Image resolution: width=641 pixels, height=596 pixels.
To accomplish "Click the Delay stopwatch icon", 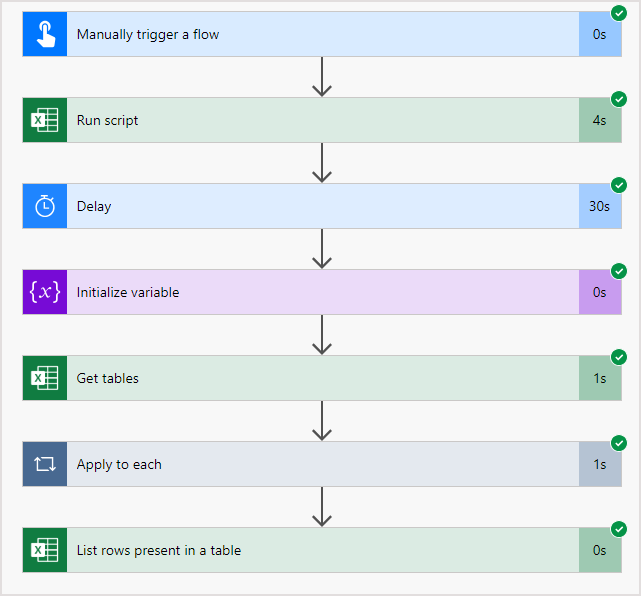I will tap(45, 206).
